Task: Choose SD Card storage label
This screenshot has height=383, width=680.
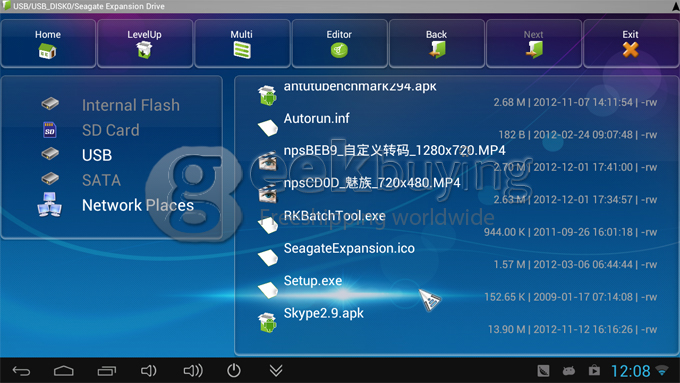Action: point(111,130)
